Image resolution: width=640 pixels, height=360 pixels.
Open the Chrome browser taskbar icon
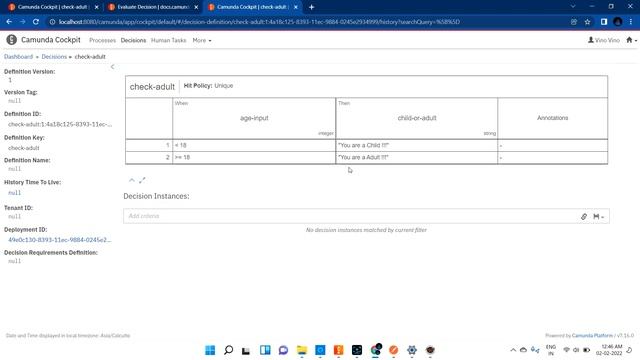pos(376,350)
